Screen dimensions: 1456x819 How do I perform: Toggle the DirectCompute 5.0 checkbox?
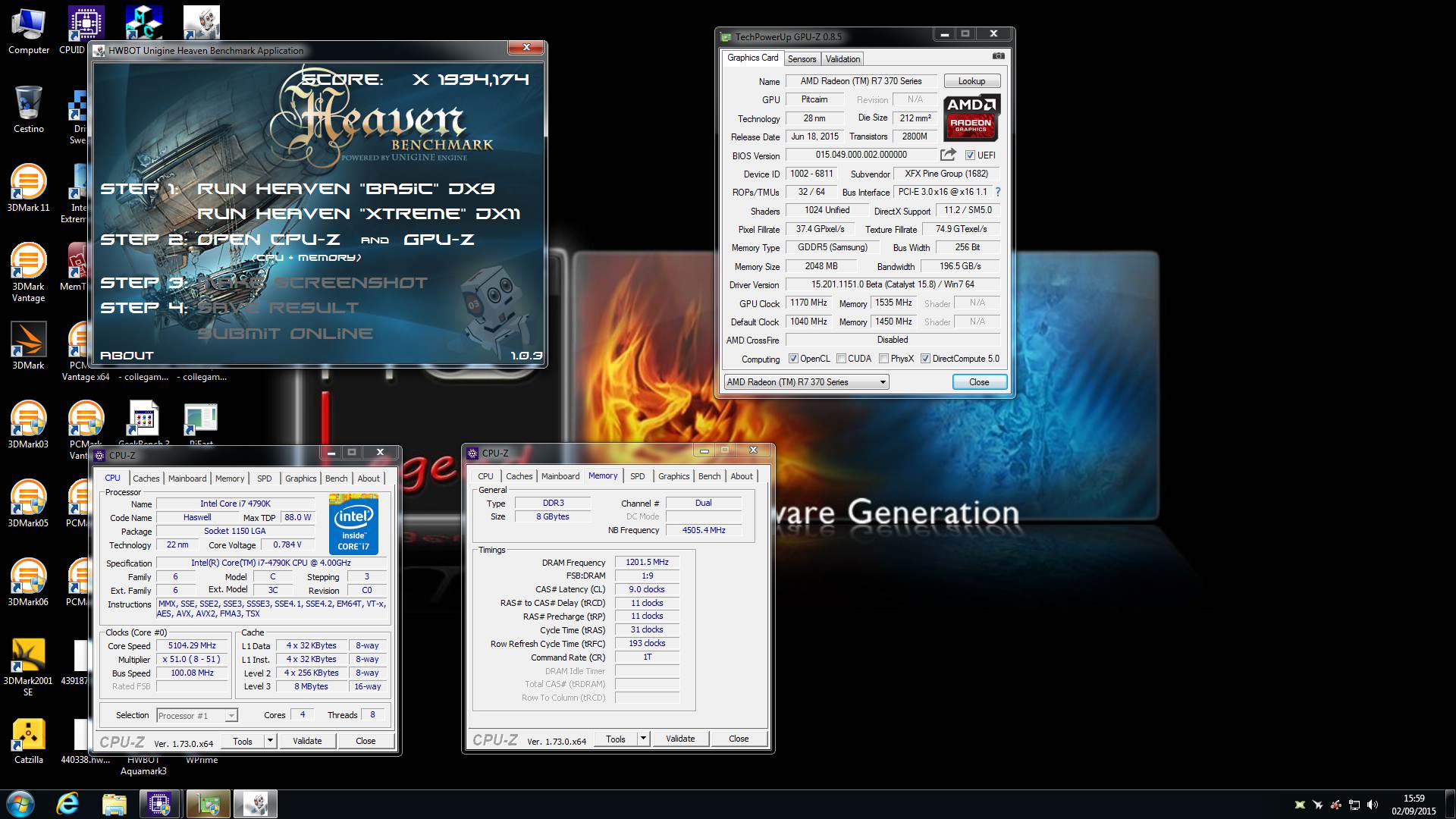pyautogui.click(x=925, y=359)
